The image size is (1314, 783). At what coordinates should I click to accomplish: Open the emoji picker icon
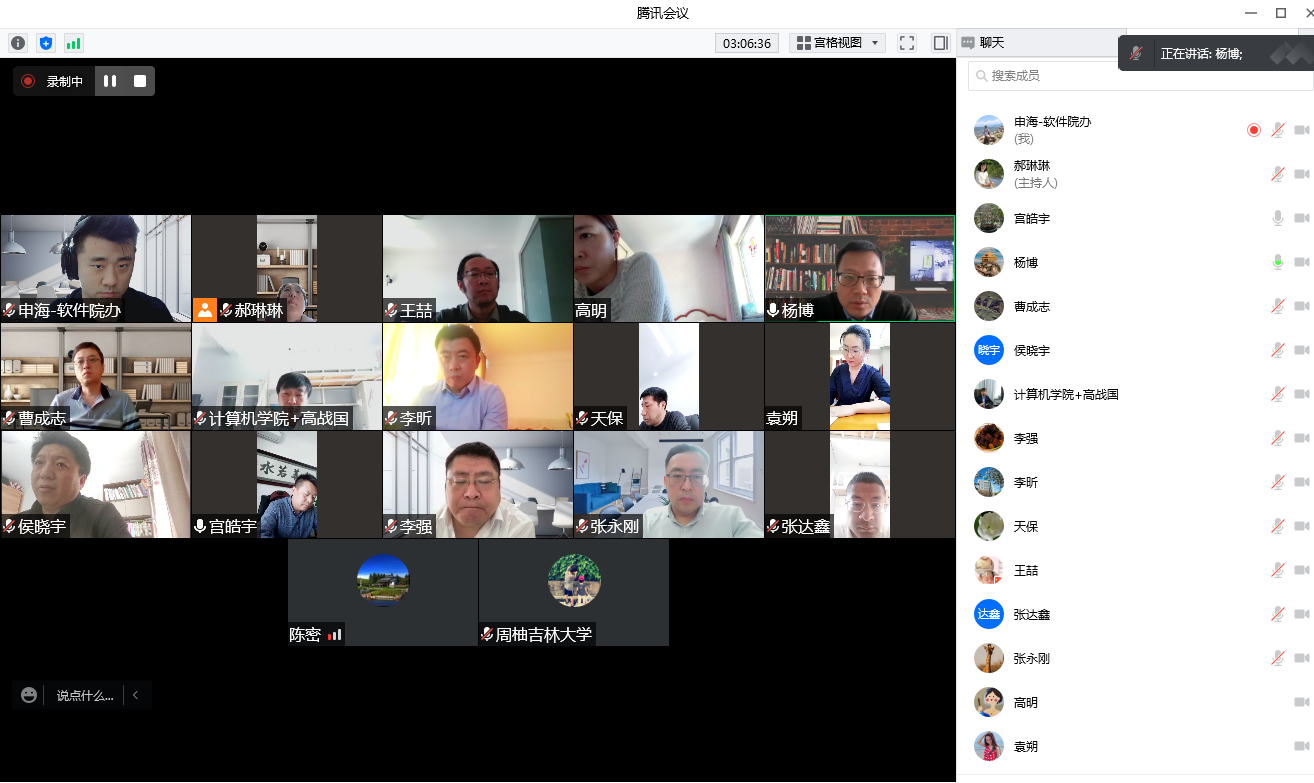pyautogui.click(x=29, y=695)
